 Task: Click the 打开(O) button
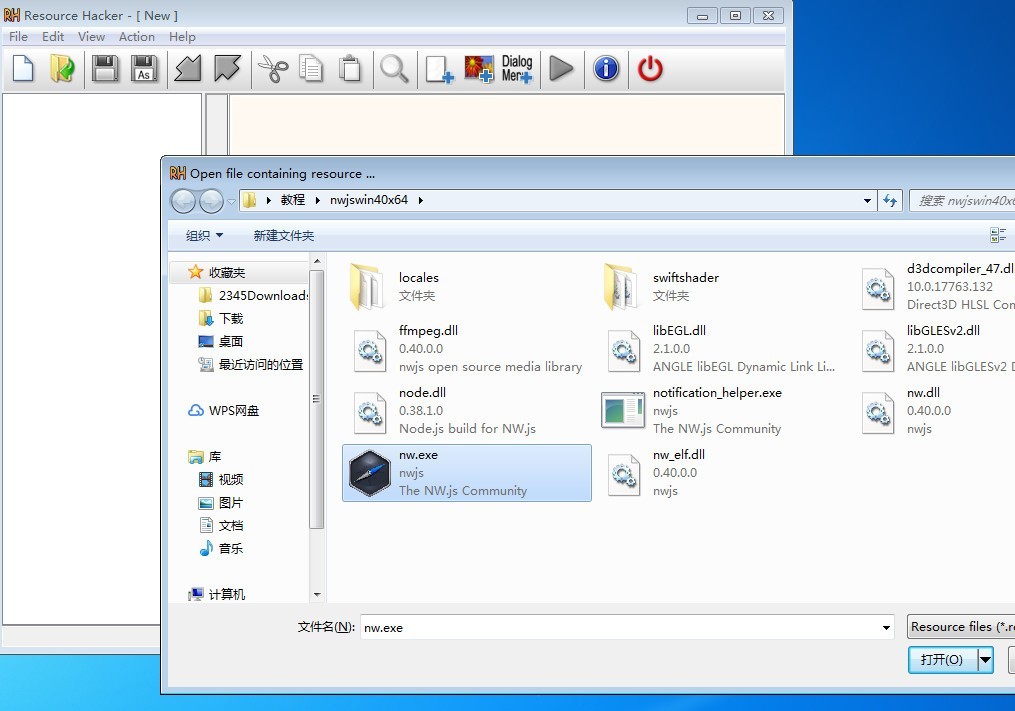941,660
